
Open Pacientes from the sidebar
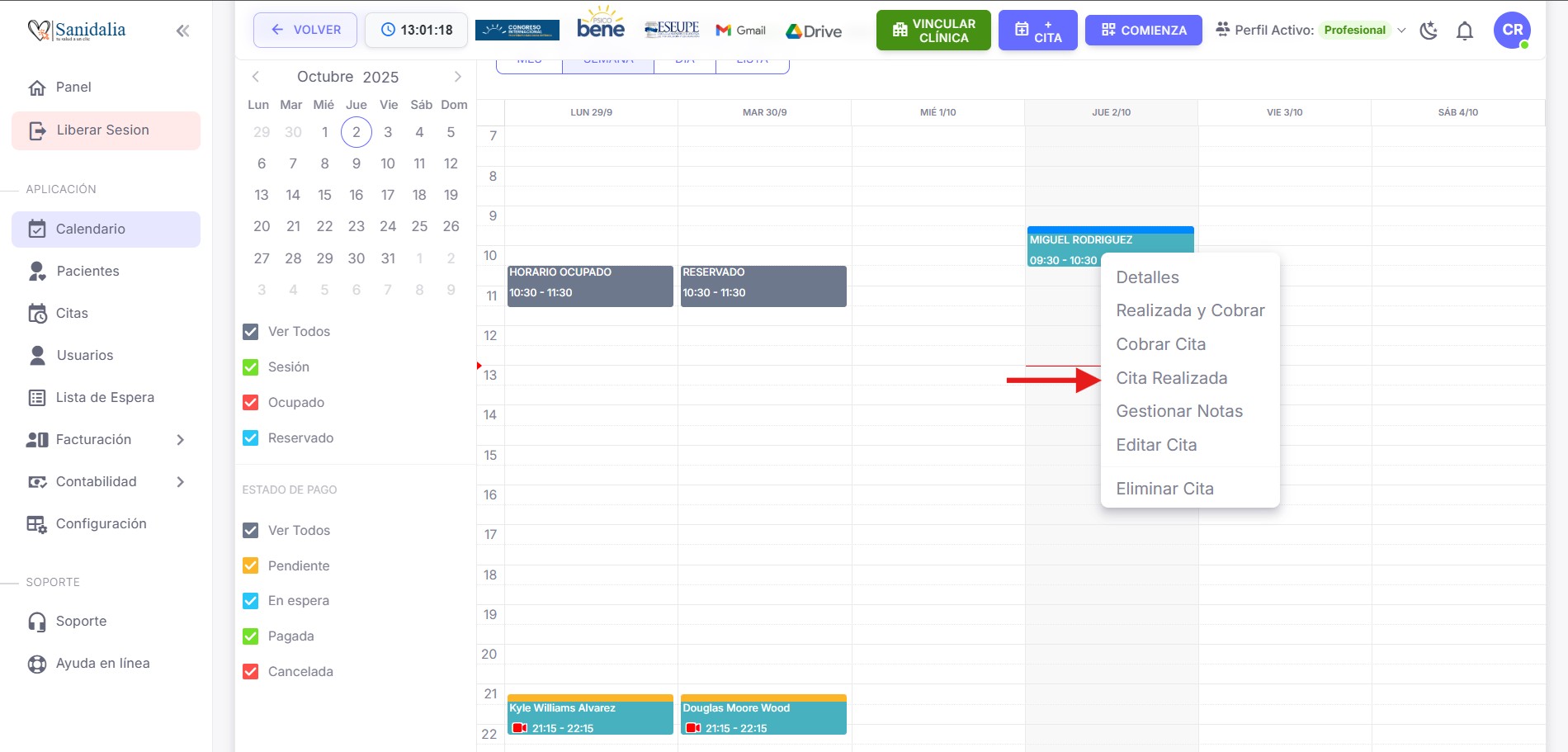pos(87,271)
